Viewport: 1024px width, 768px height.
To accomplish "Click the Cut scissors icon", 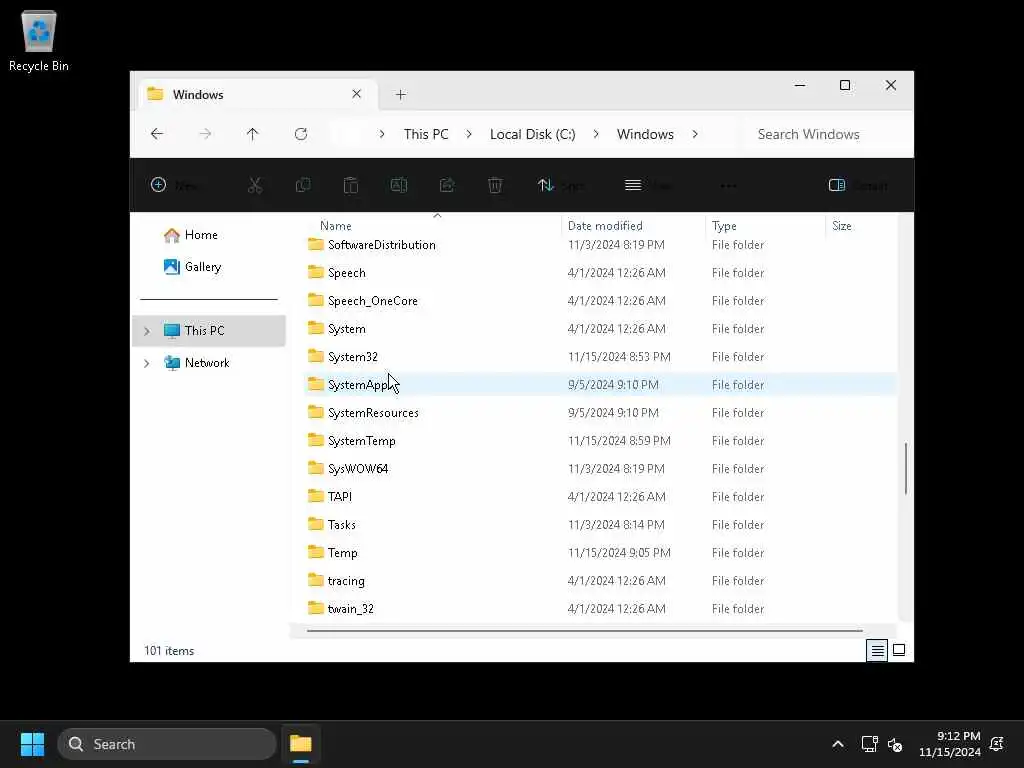I will point(255,185).
